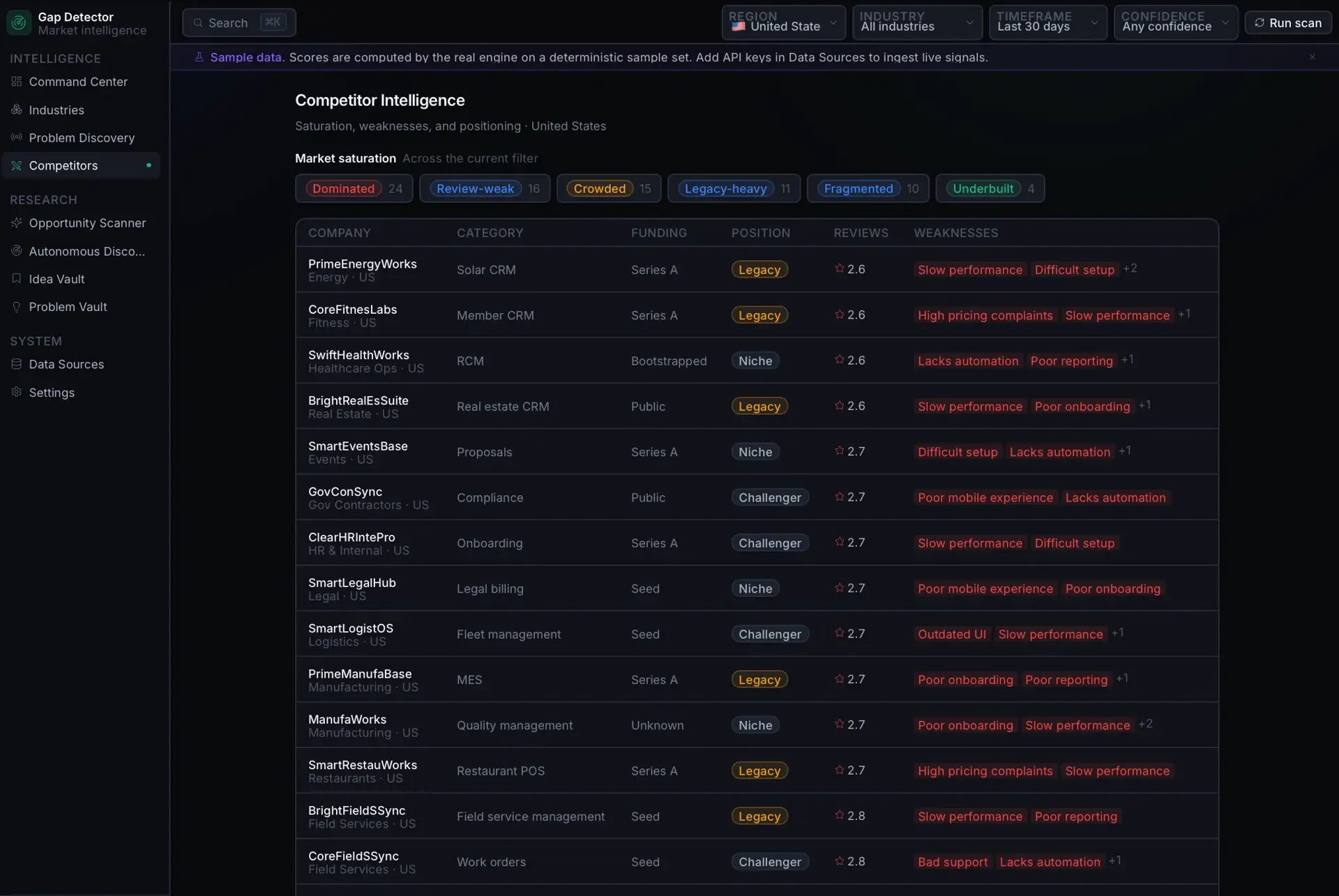
Task: Click the sample data flask icon
Action: click(199, 57)
